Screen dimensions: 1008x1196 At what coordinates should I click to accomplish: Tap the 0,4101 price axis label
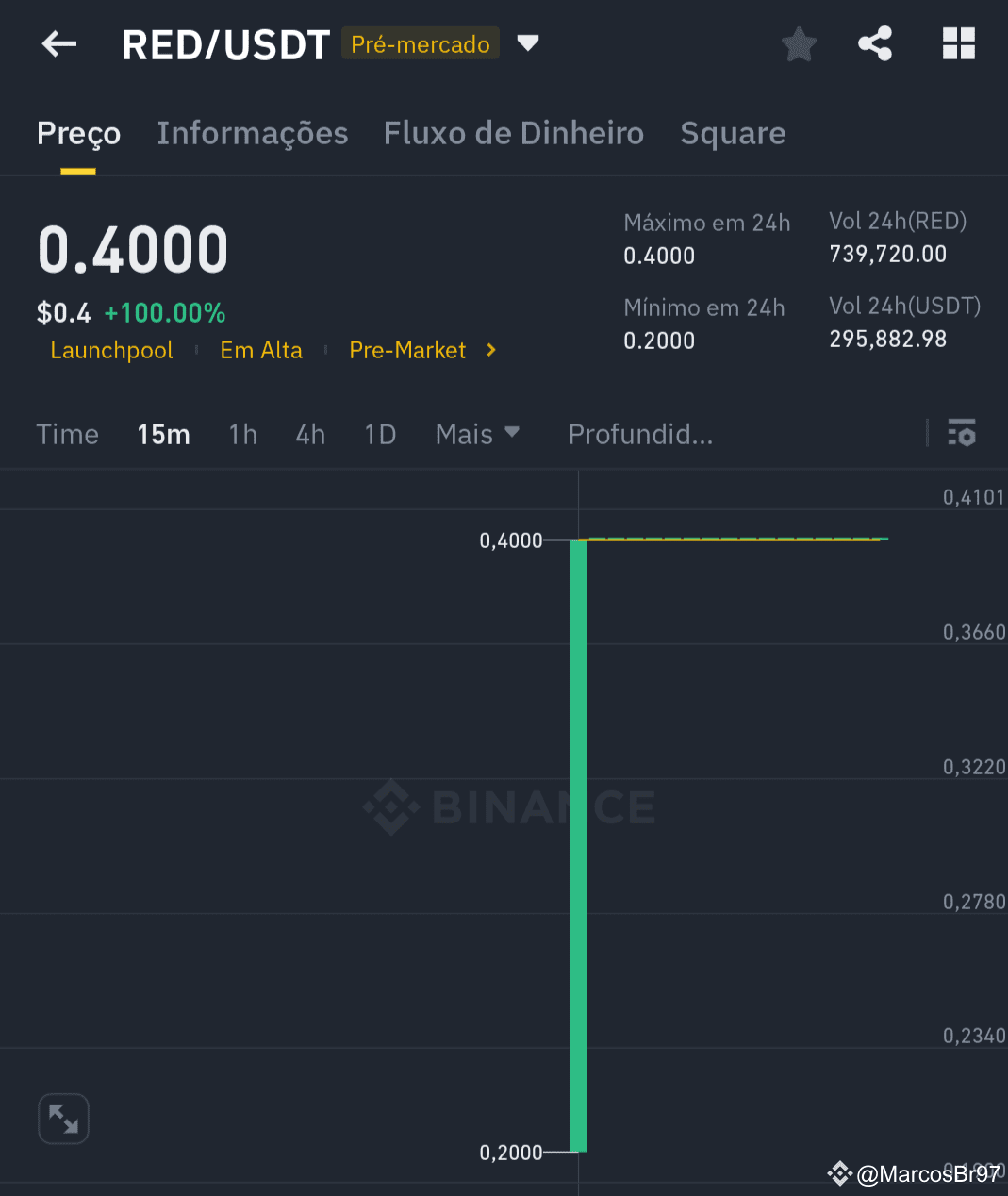pos(974,497)
